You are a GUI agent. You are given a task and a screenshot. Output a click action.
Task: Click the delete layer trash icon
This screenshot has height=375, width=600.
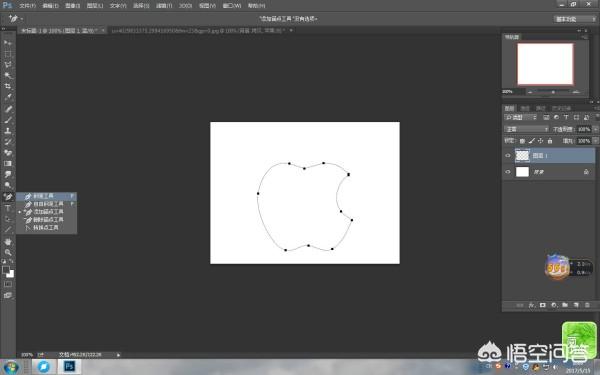coord(587,305)
